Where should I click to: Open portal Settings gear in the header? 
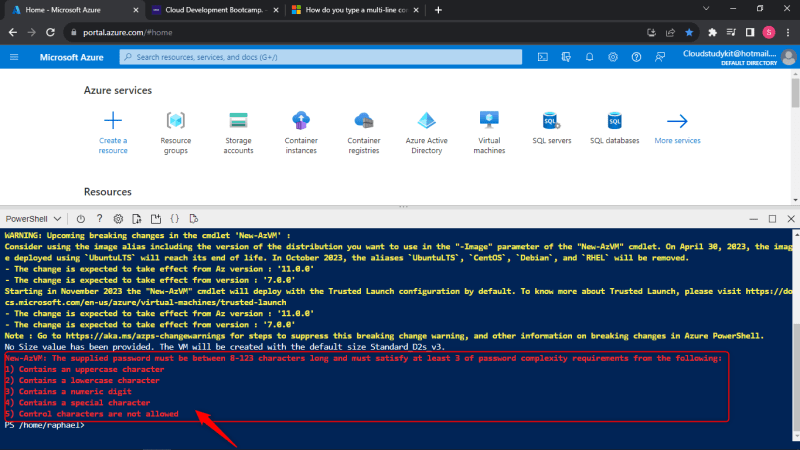613,57
